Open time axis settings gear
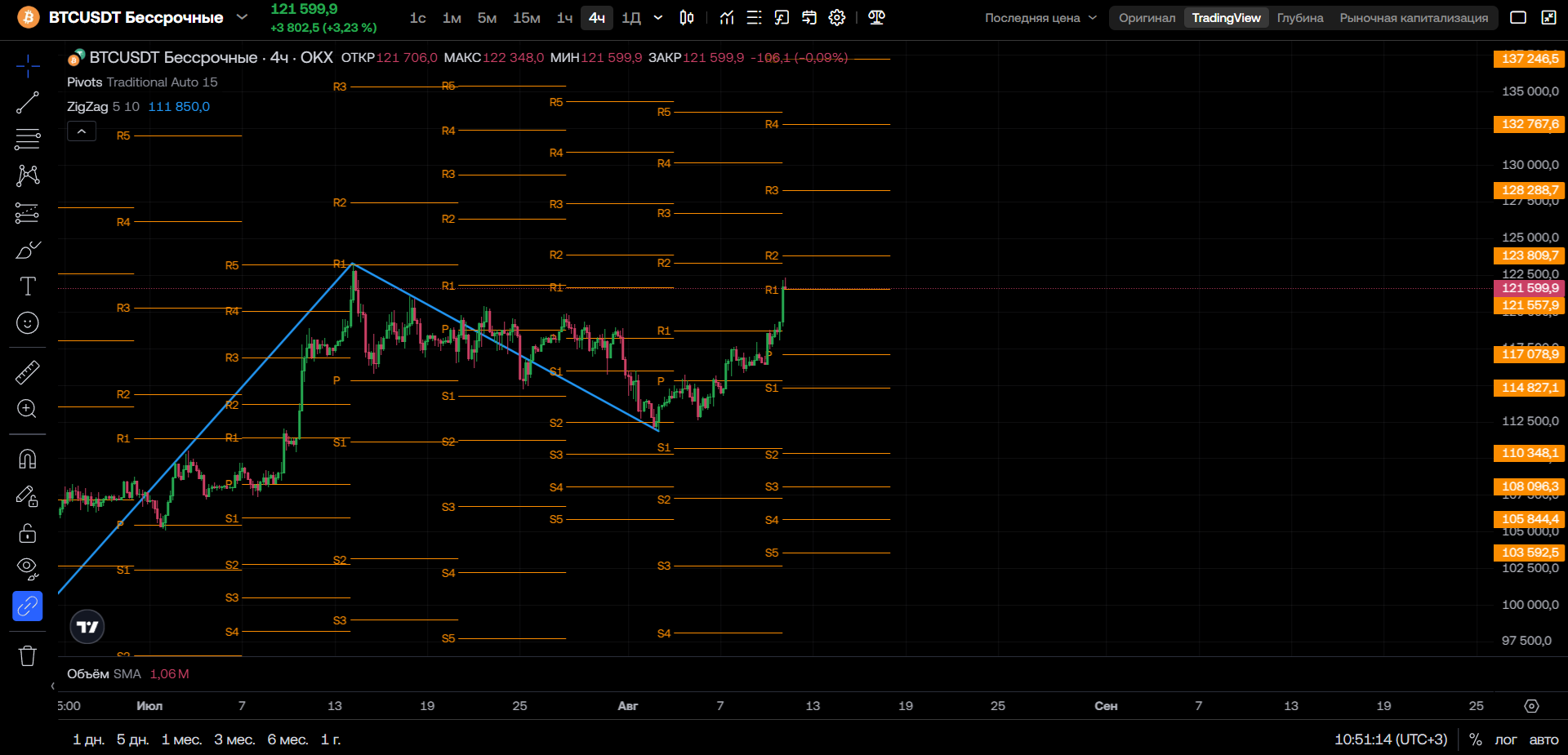Viewport: 1568px width, 755px height. 1532,706
